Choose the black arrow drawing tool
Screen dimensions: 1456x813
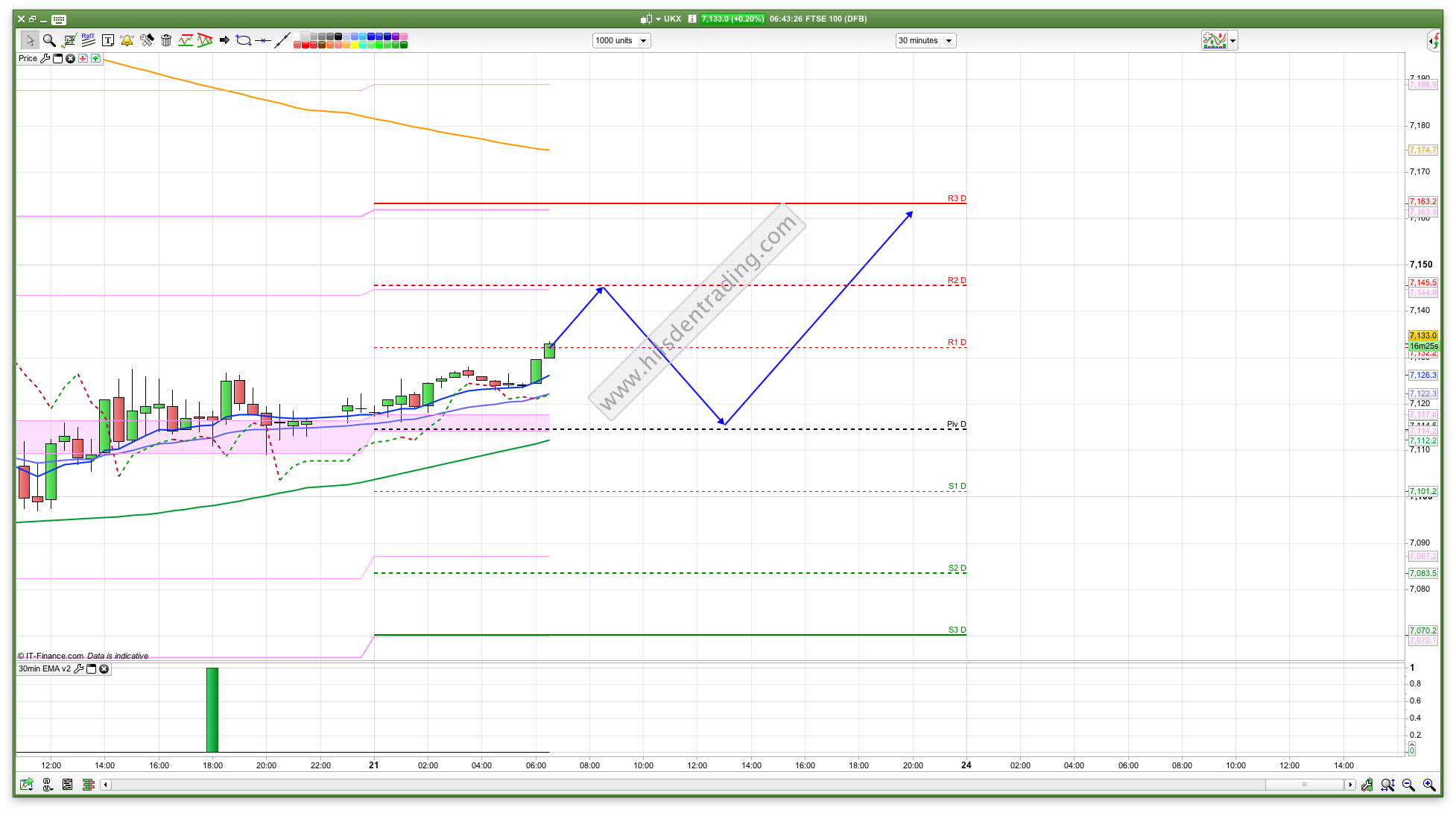pos(224,40)
